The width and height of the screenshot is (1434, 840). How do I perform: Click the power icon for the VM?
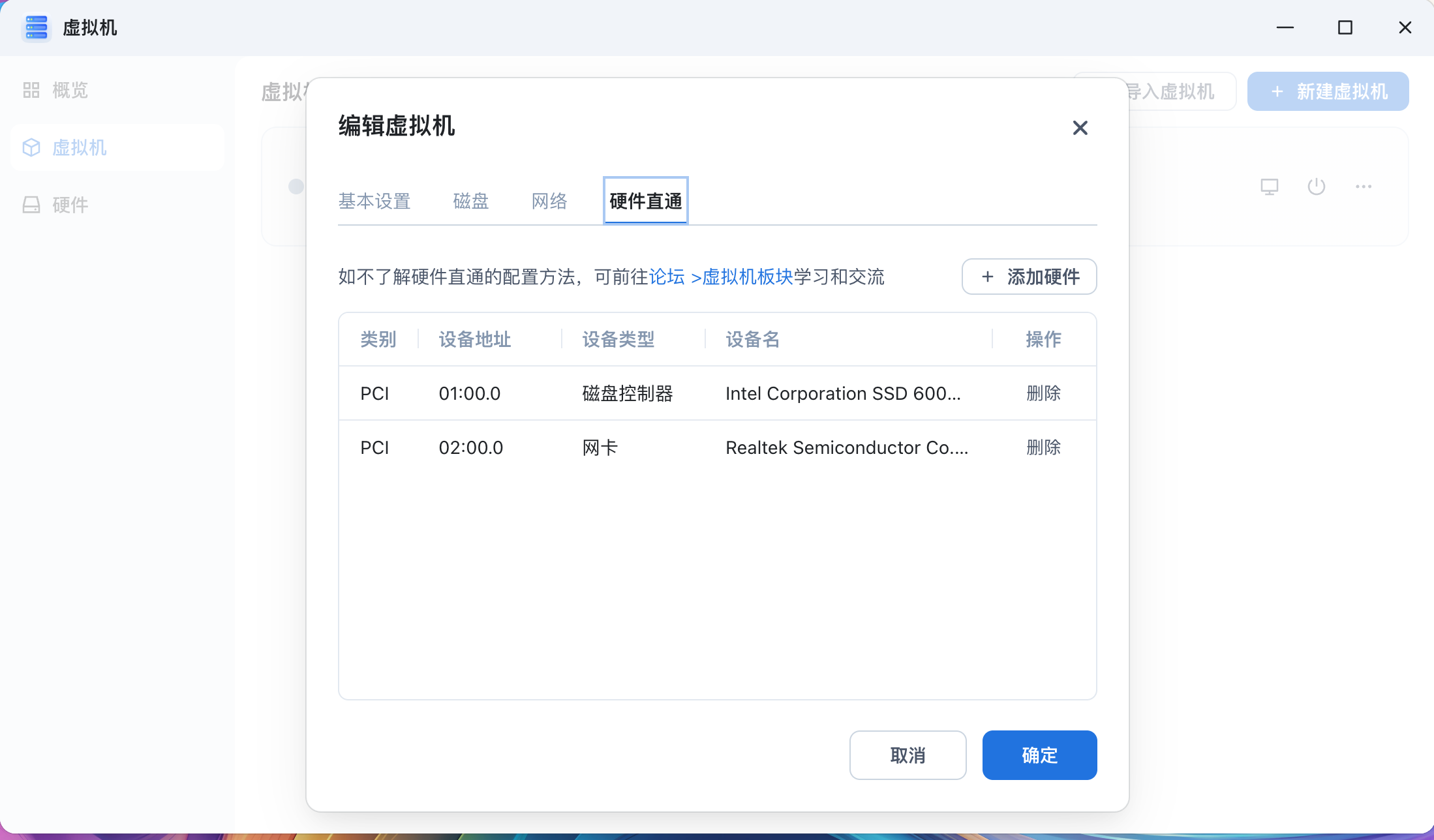(x=1316, y=187)
